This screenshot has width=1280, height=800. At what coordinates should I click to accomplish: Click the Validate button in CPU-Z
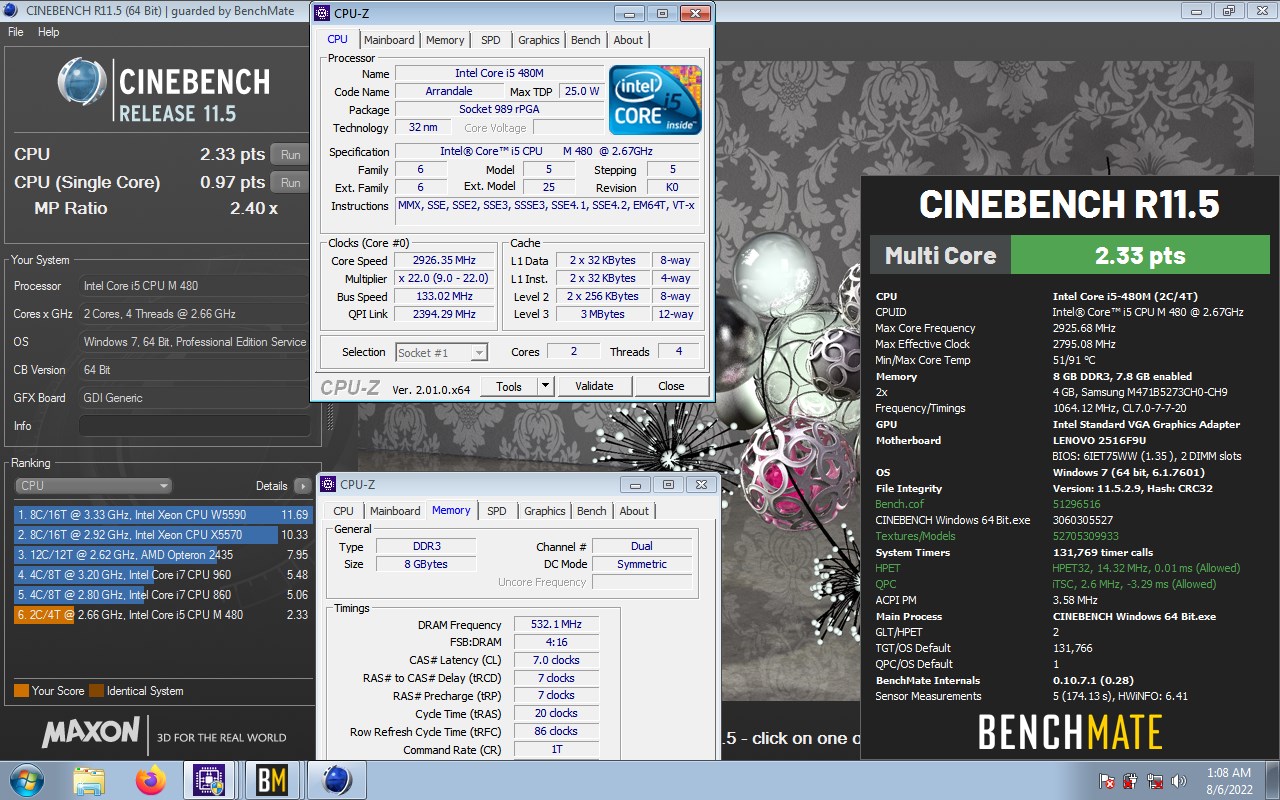pyautogui.click(x=594, y=386)
